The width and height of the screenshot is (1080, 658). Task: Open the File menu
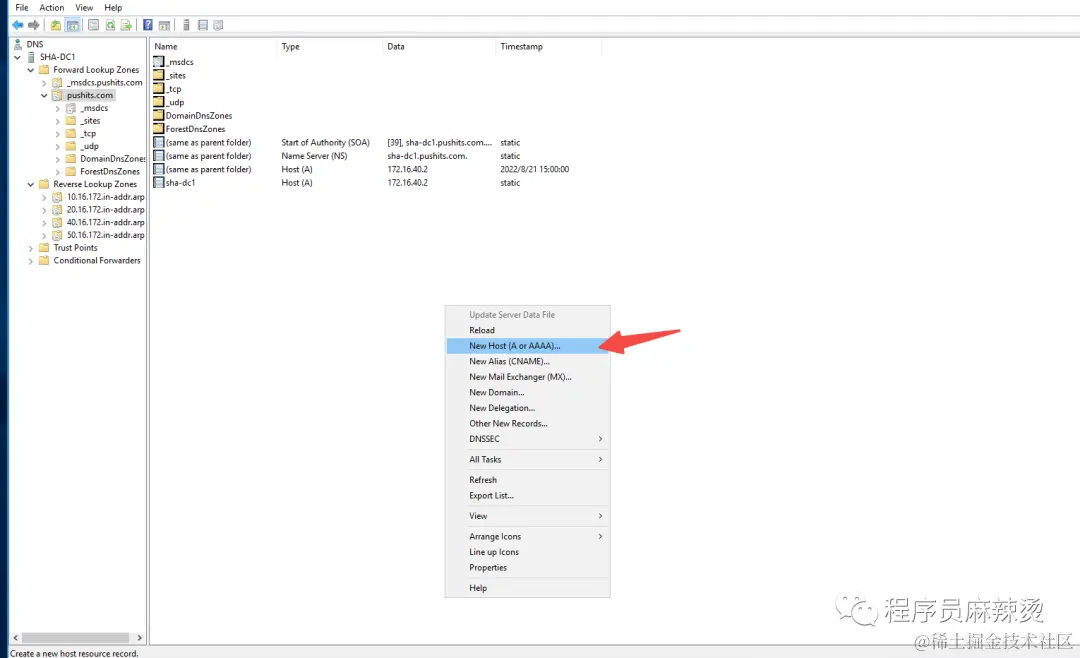(22, 8)
